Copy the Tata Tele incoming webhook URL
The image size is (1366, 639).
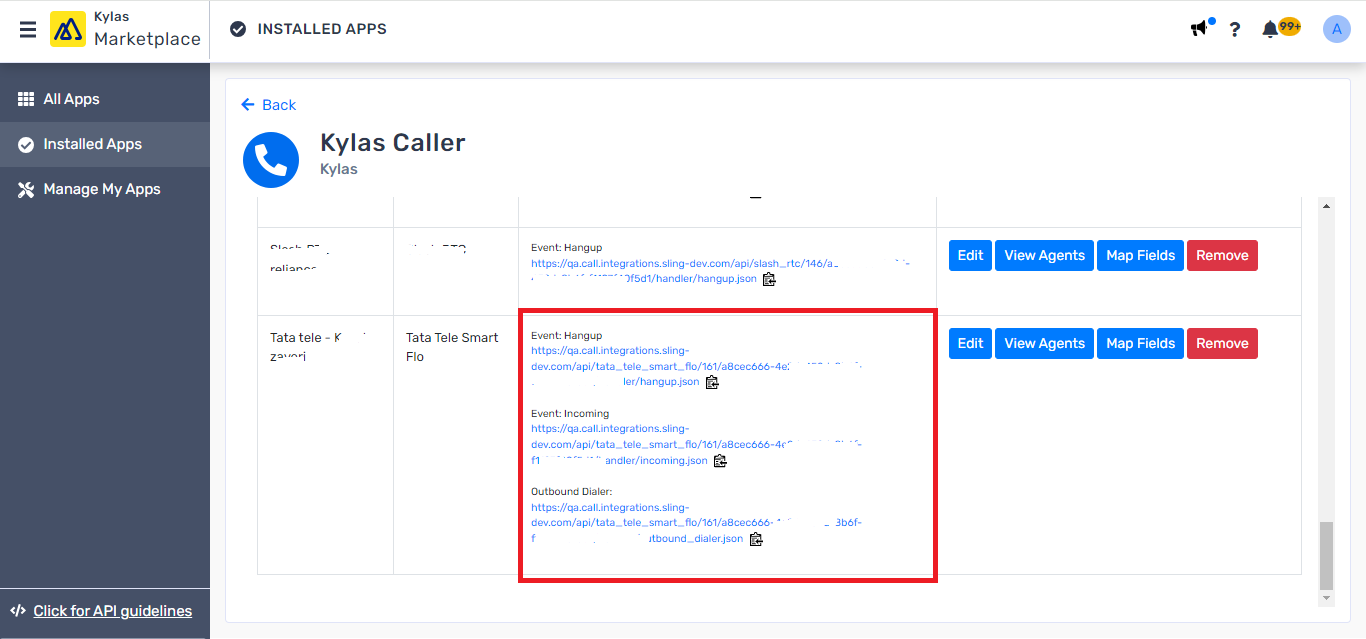(720, 461)
